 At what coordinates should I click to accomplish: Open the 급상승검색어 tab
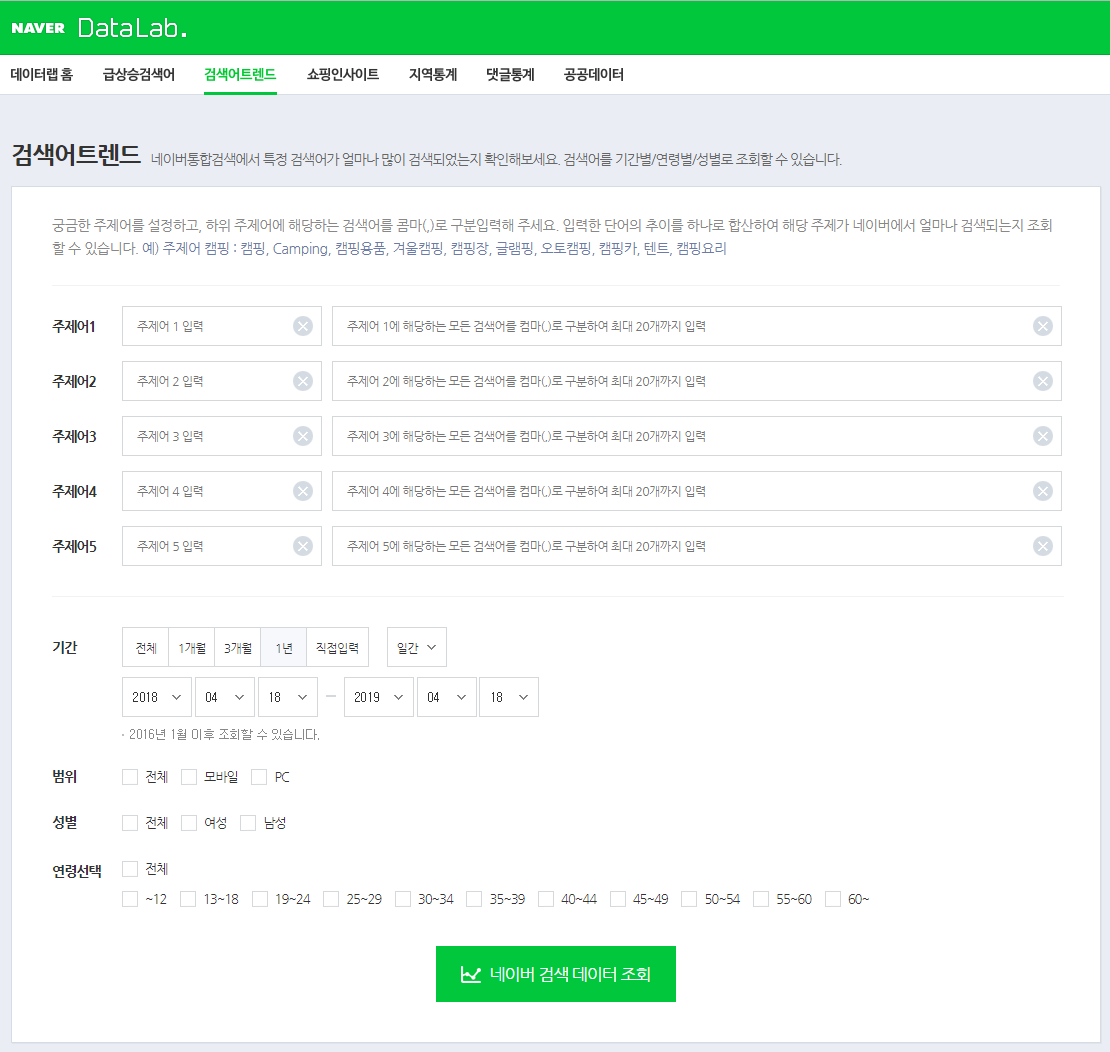tap(139, 75)
